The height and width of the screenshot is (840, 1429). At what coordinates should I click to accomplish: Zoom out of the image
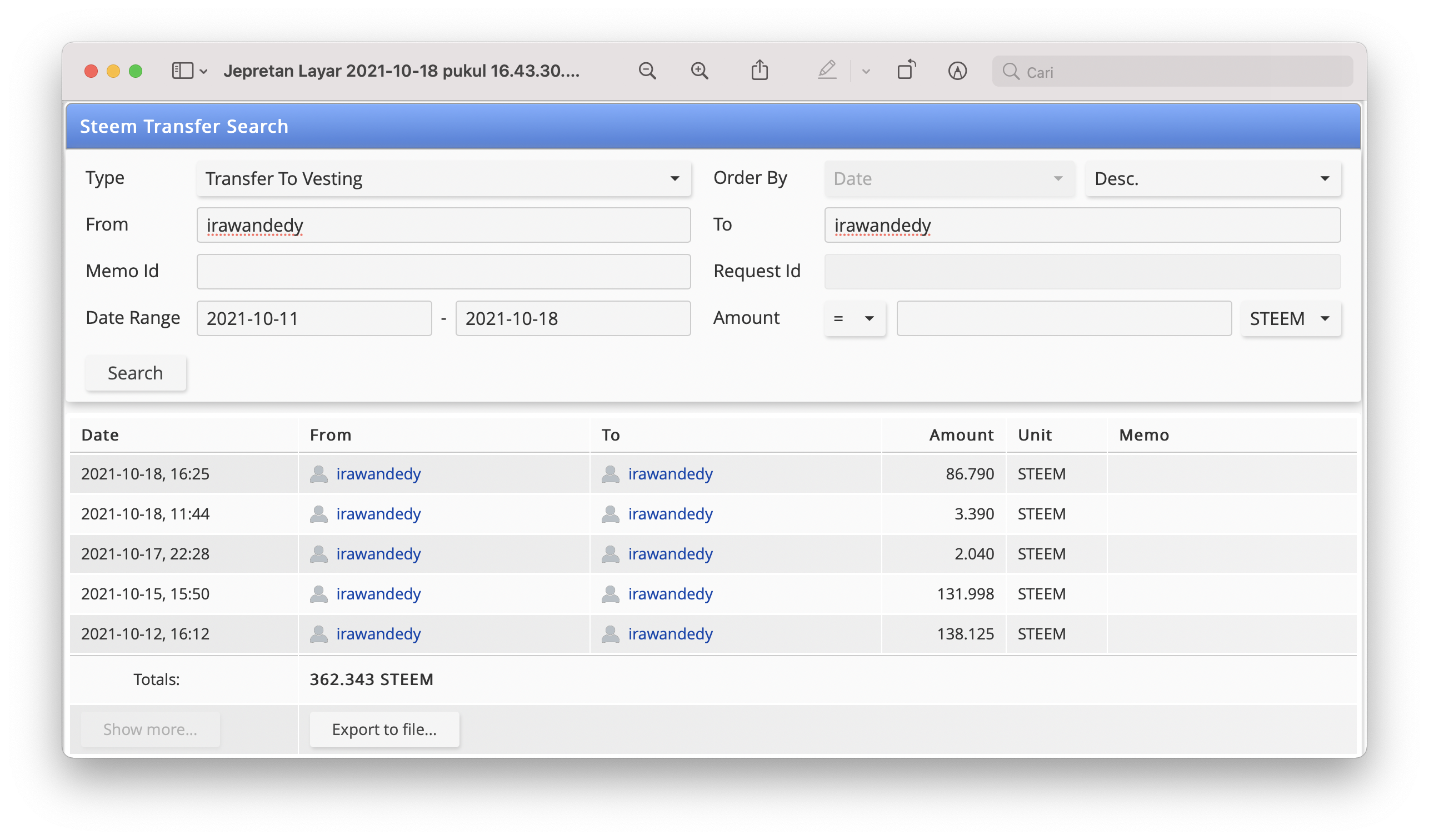647,71
